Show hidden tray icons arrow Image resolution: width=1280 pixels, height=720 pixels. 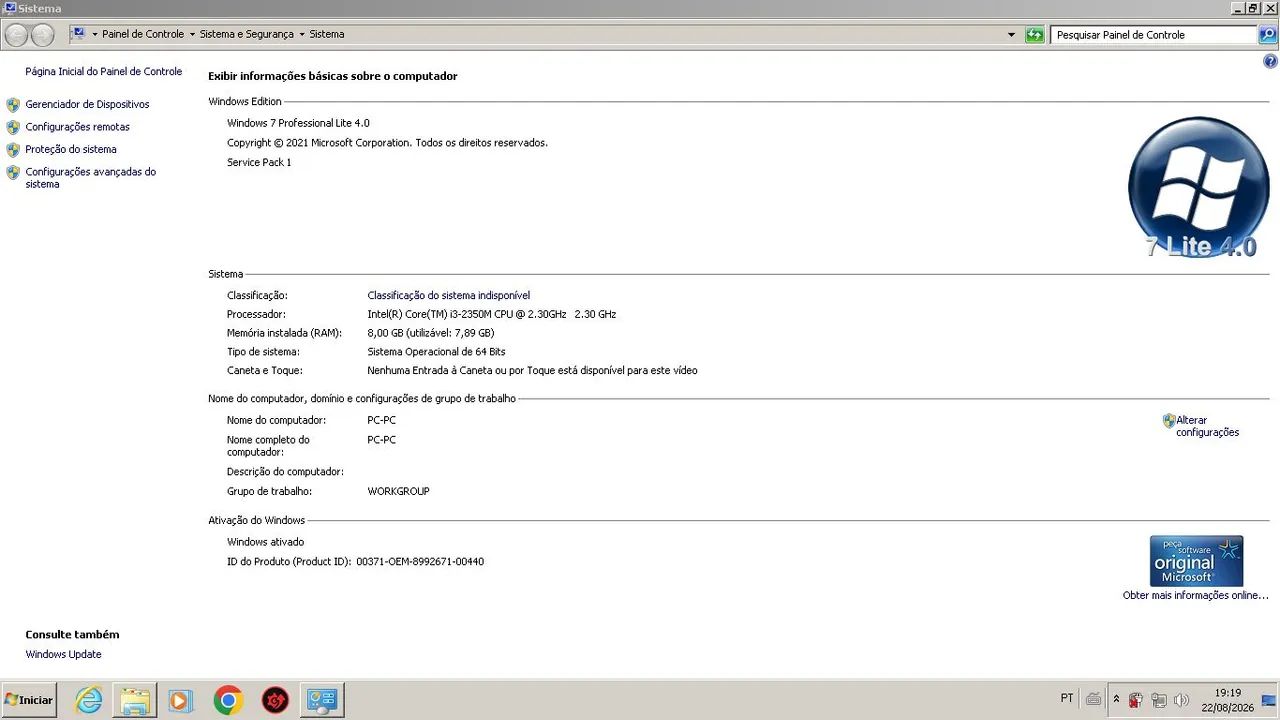pos(1116,699)
